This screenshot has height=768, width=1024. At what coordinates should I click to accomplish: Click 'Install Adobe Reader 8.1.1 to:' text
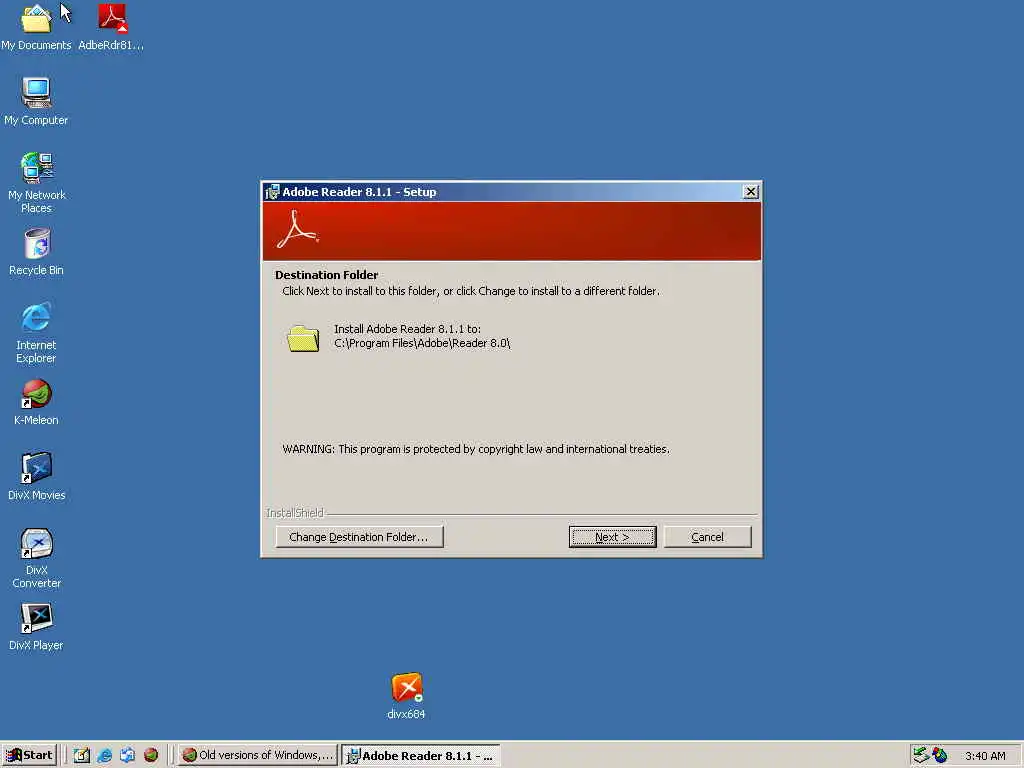pyautogui.click(x=408, y=329)
